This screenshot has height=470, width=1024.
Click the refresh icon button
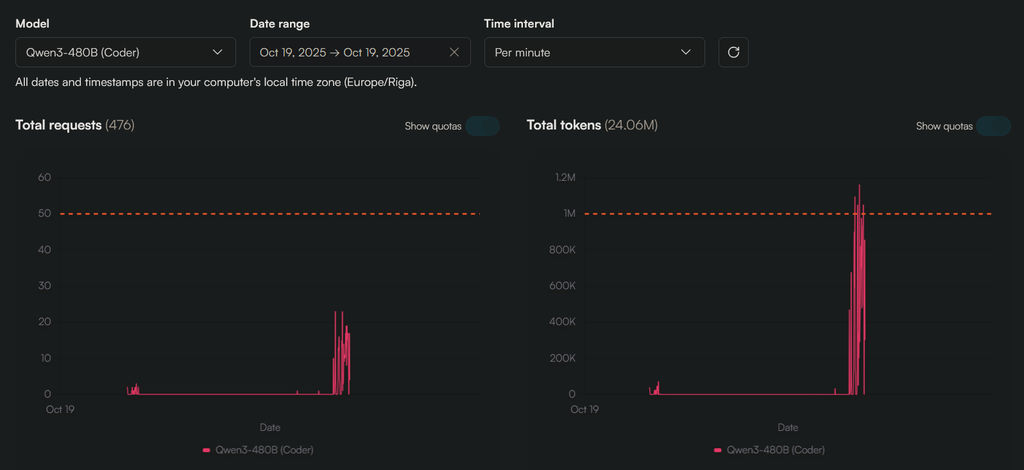(733, 52)
